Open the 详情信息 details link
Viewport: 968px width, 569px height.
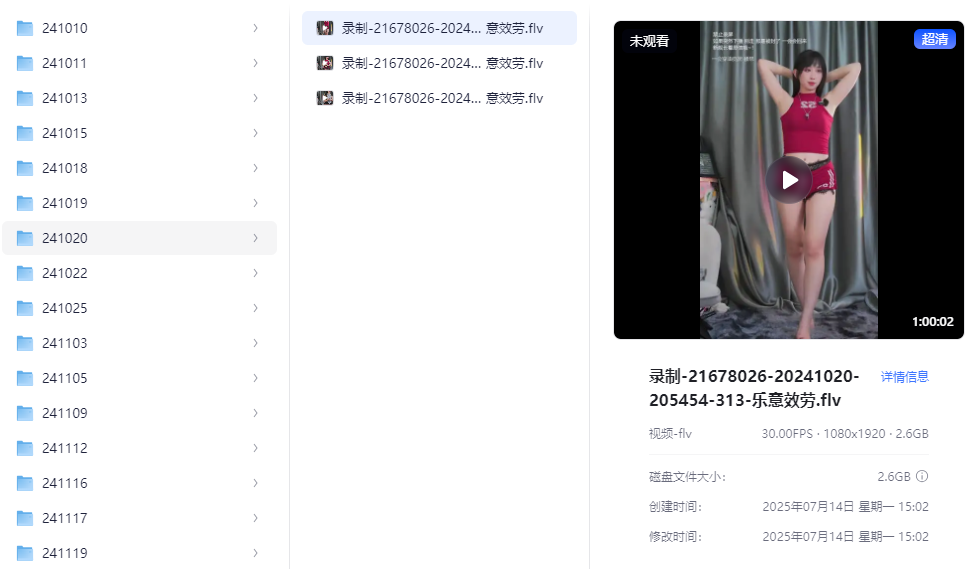coord(904,377)
